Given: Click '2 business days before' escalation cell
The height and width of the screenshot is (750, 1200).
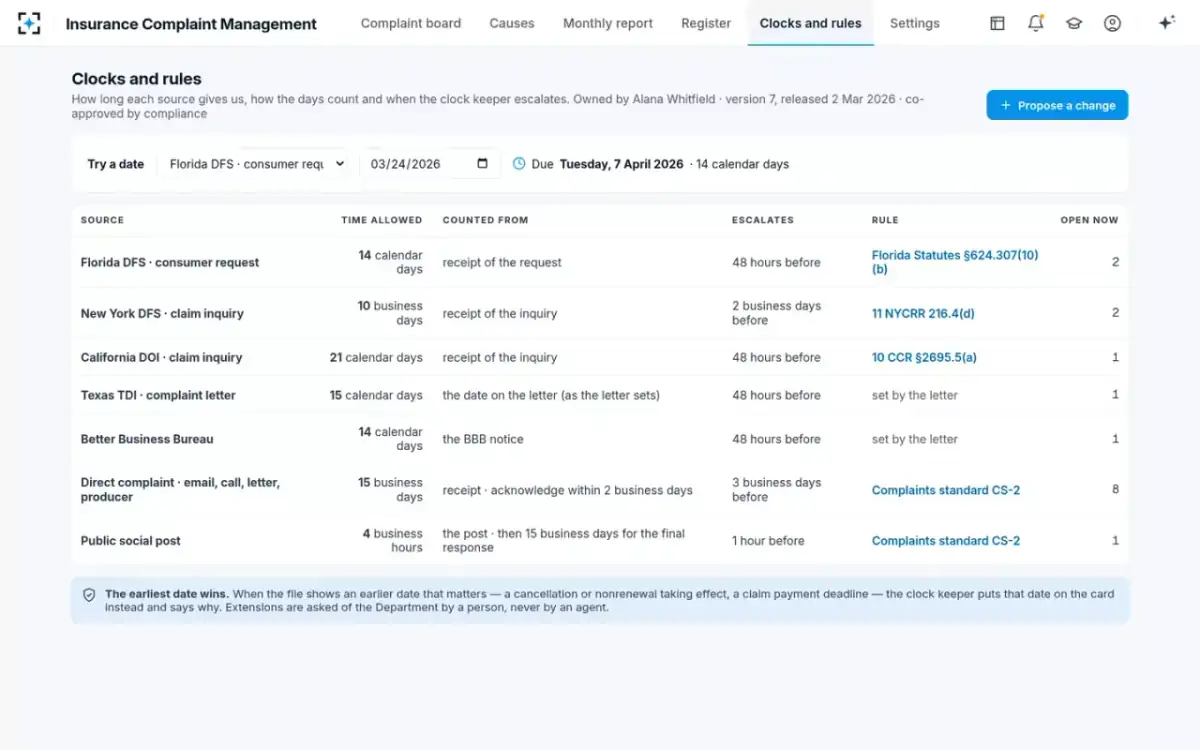Looking at the screenshot, I should pos(776,313).
